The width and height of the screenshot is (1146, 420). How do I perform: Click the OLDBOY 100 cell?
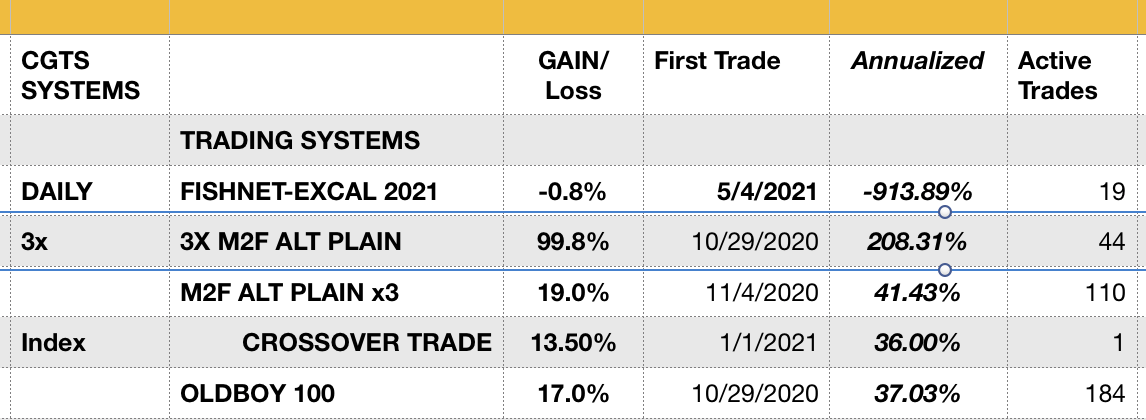tap(337, 394)
